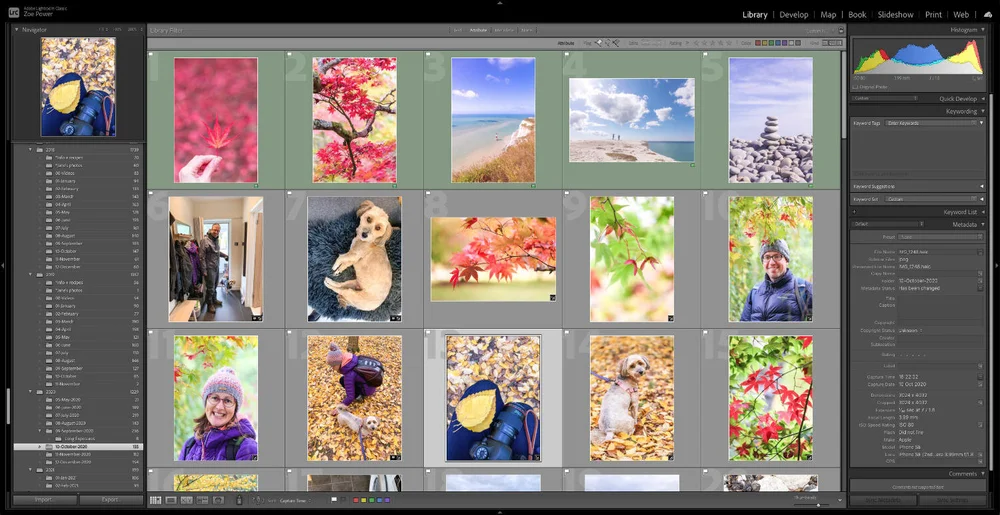Open Compare view (XY) in the toolbar
This screenshot has width=1000, height=515.
point(187,500)
